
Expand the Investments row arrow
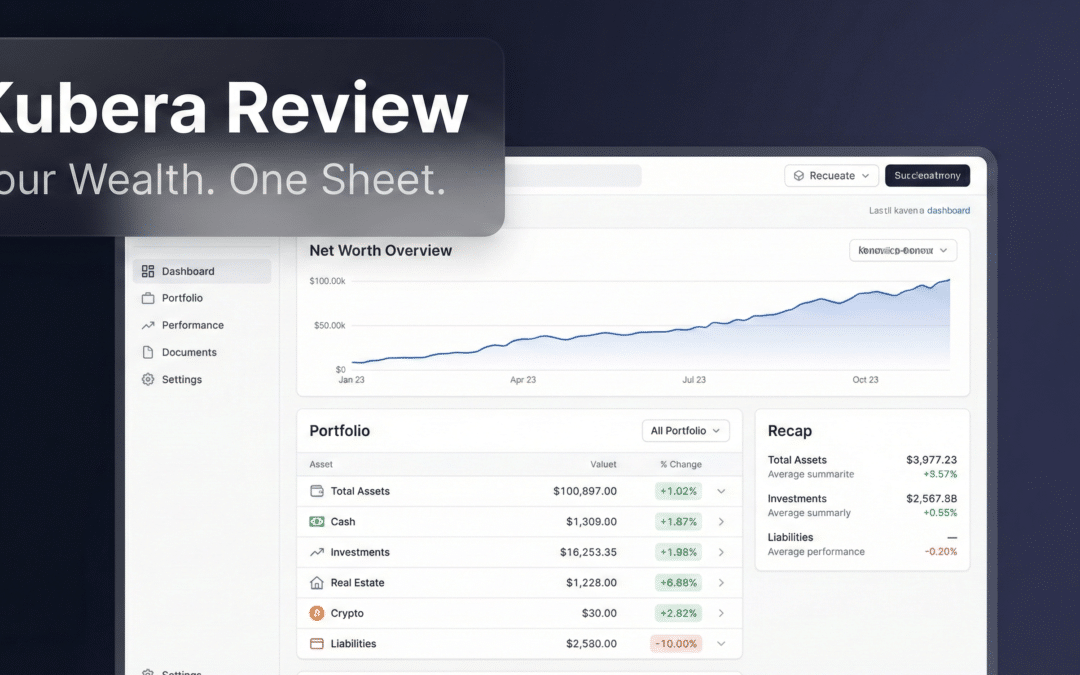[x=721, y=552]
